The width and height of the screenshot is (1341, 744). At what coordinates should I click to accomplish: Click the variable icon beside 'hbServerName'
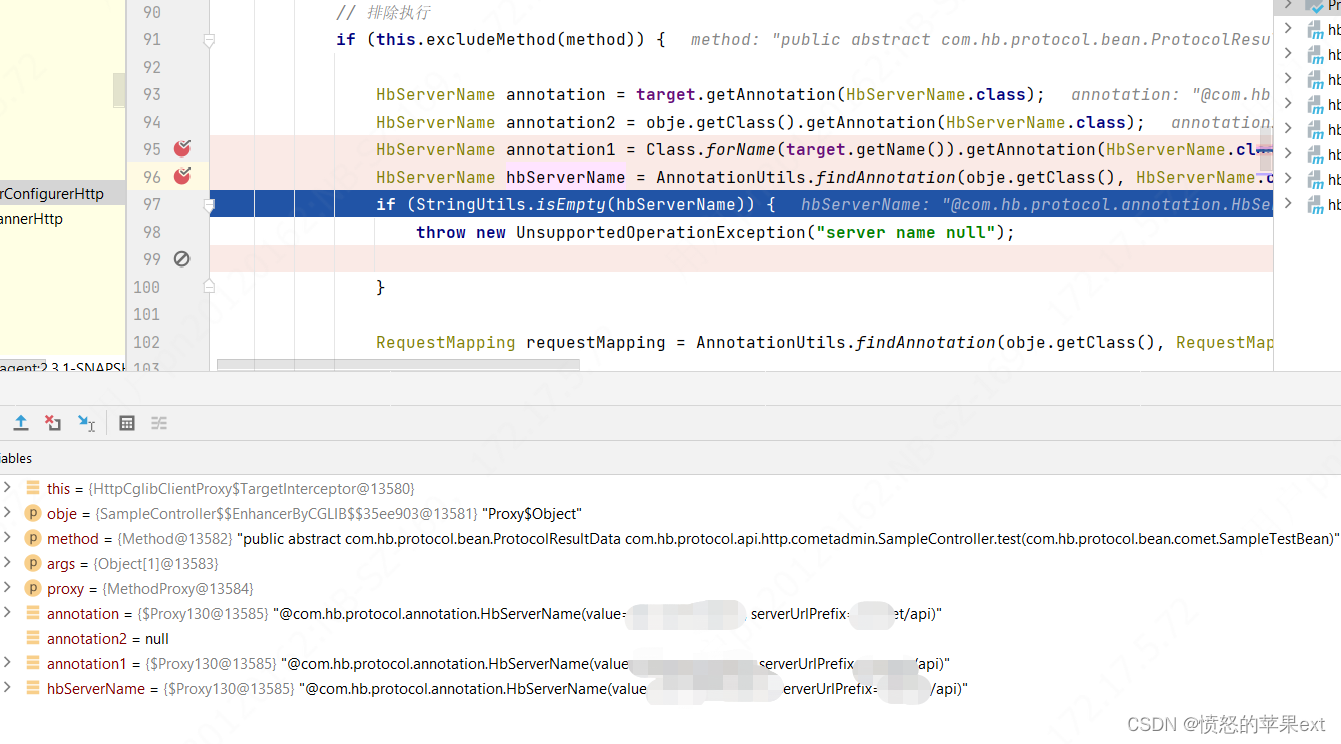click(x=33, y=689)
